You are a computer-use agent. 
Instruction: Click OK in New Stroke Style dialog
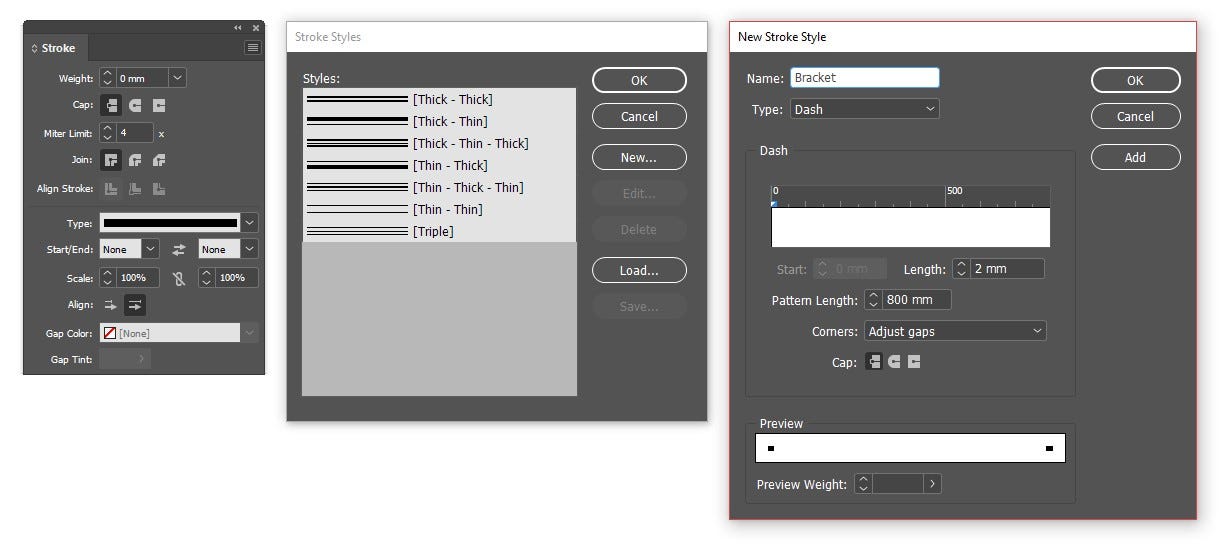pos(1135,81)
